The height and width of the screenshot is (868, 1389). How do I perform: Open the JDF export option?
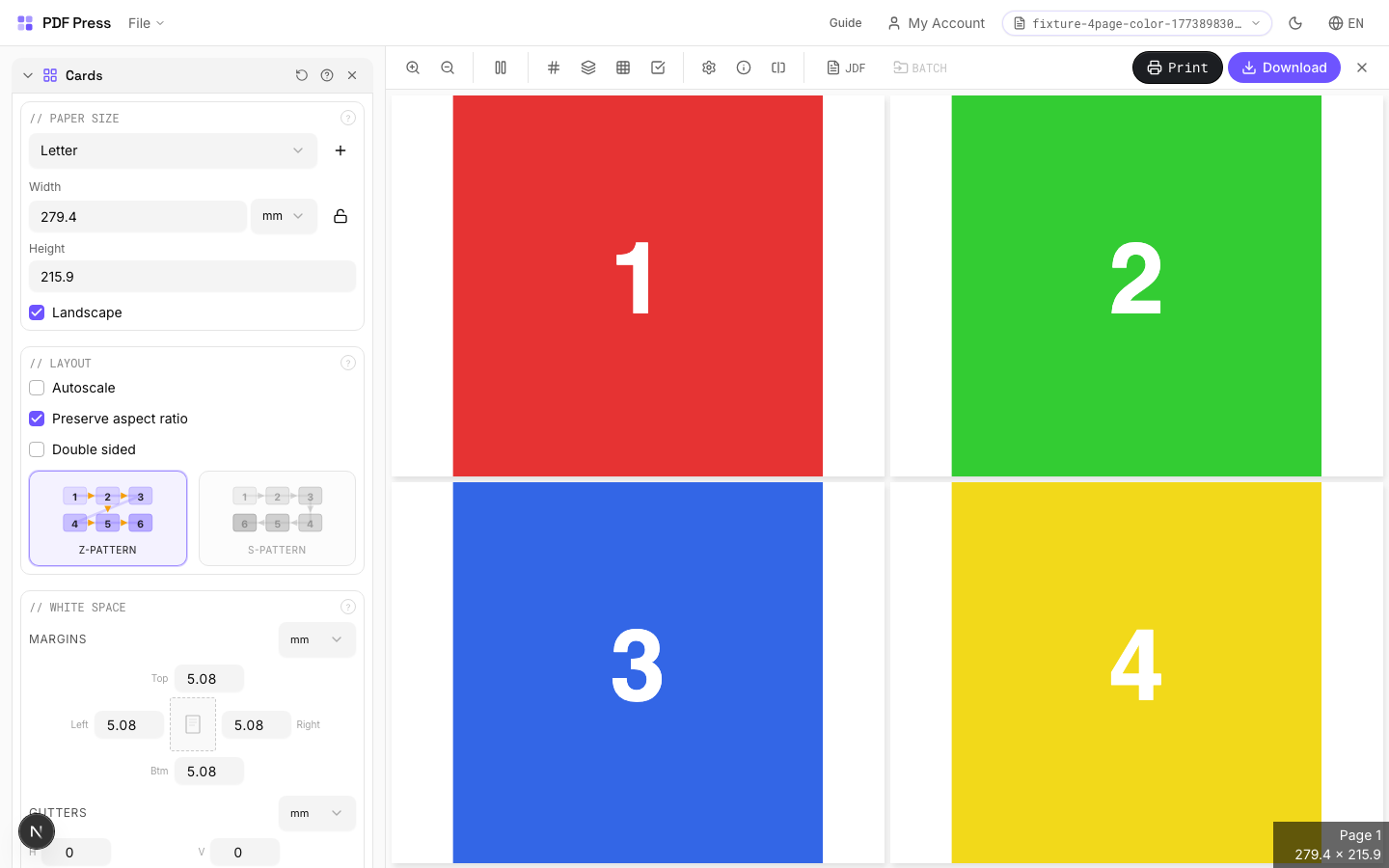coord(846,68)
